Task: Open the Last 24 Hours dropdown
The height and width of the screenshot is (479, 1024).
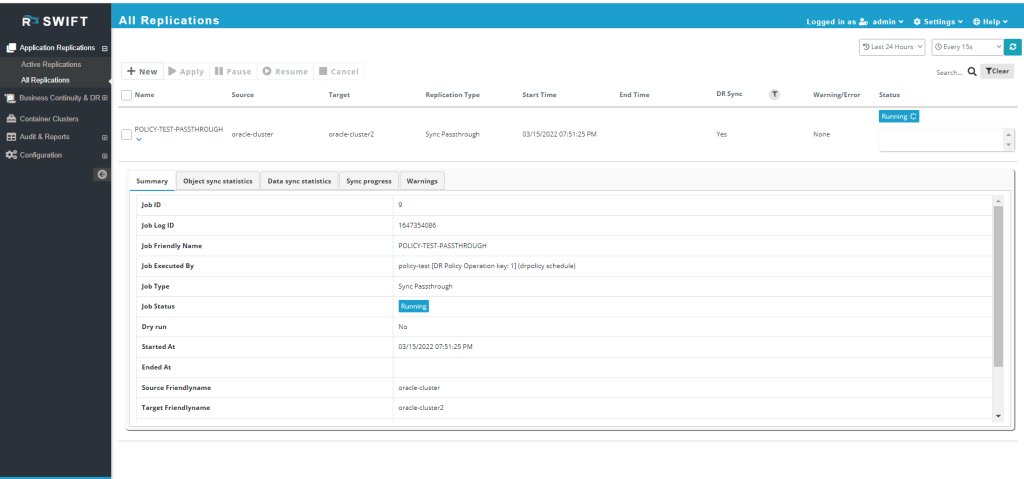Action: tap(892, 47)
